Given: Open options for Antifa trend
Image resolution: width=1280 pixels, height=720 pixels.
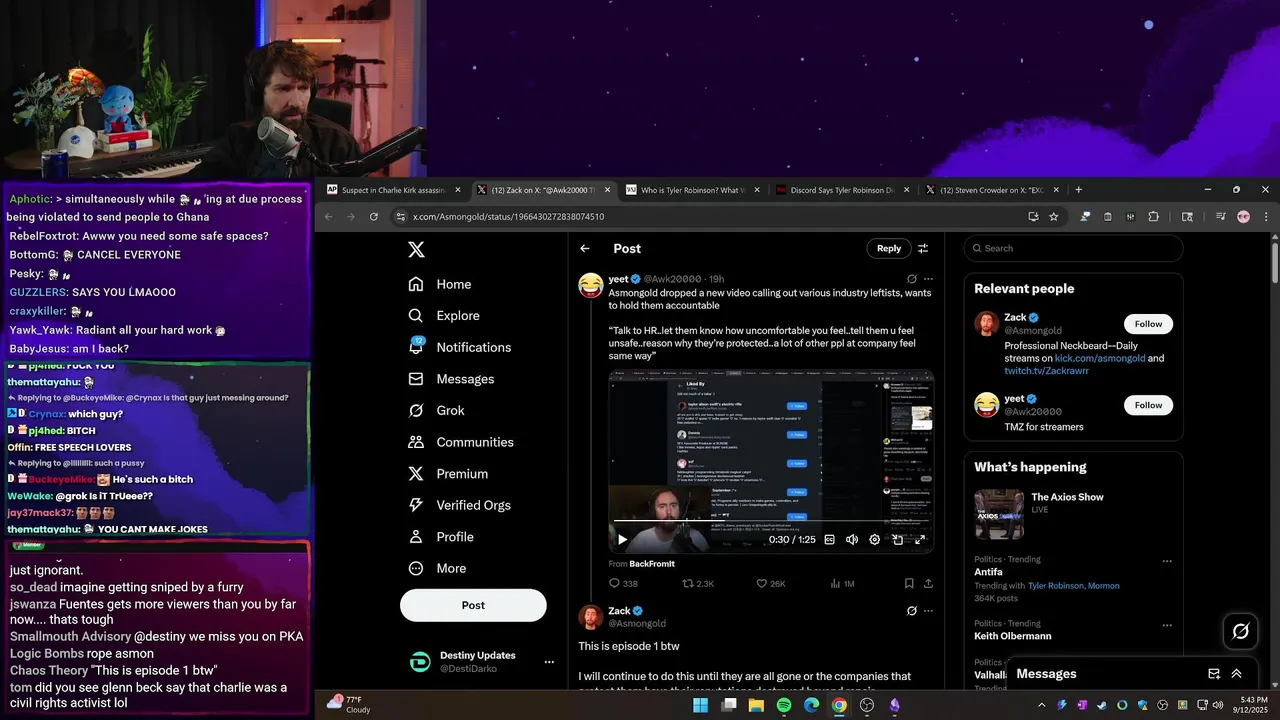Looking at the screenshot, I should click(1167, 562).
